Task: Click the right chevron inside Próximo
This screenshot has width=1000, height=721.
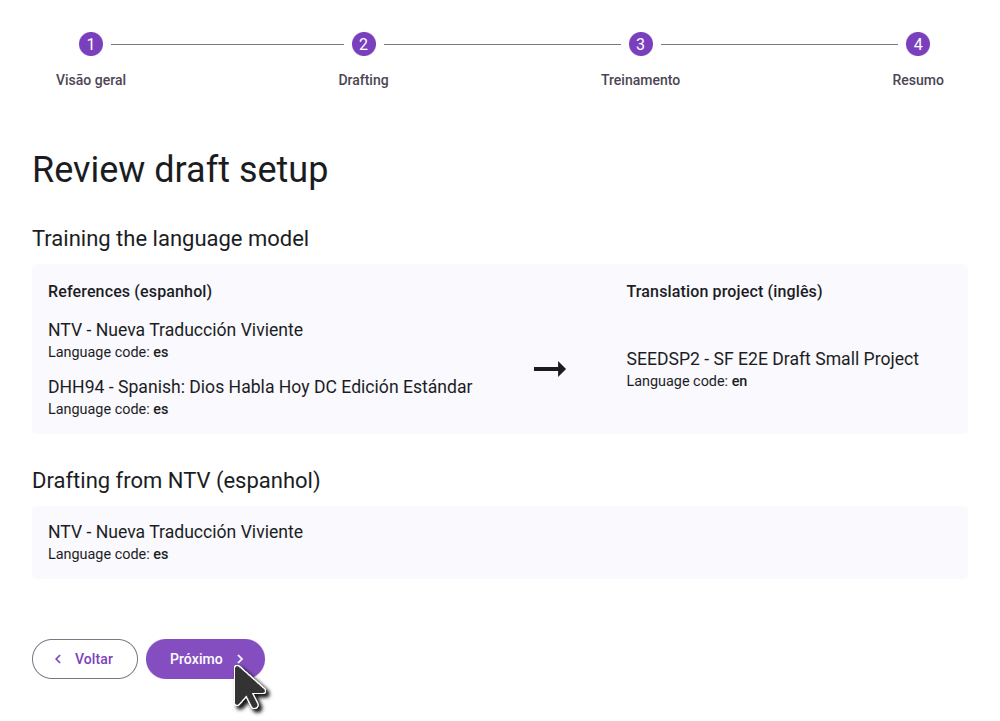Action: pos(240,659)
